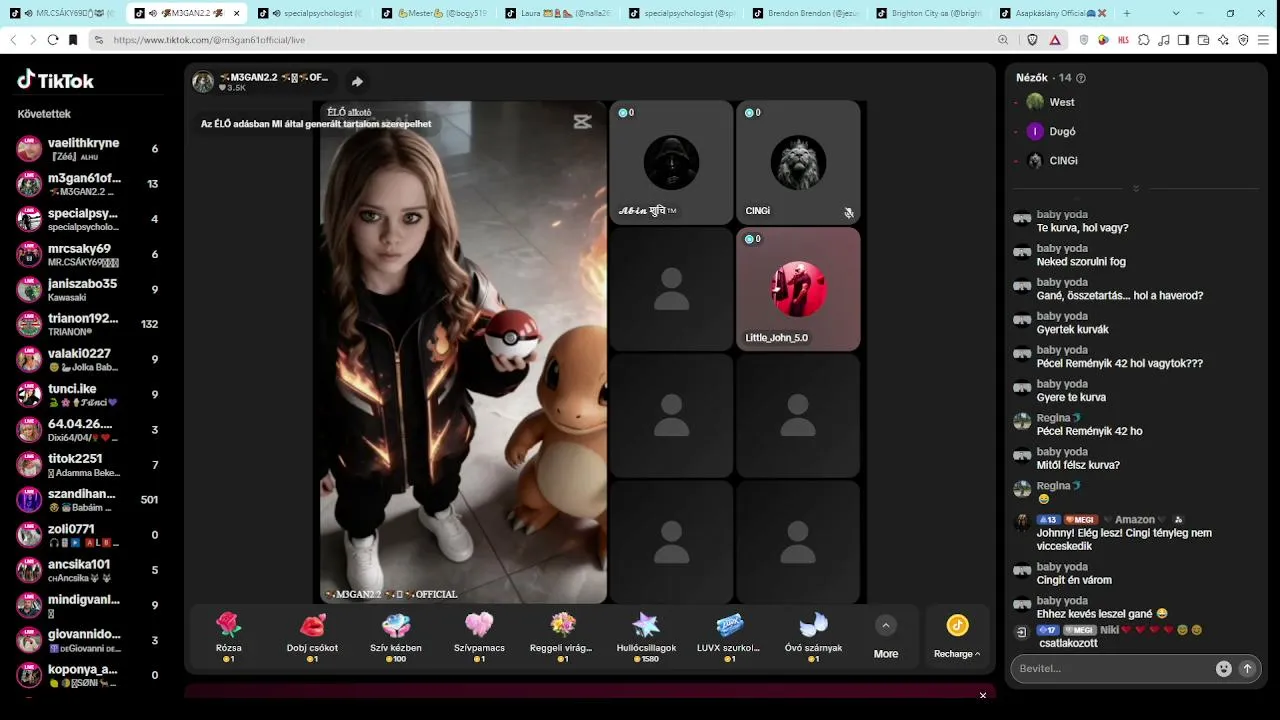Send the Reggeli virág gift

pos(563,637)
